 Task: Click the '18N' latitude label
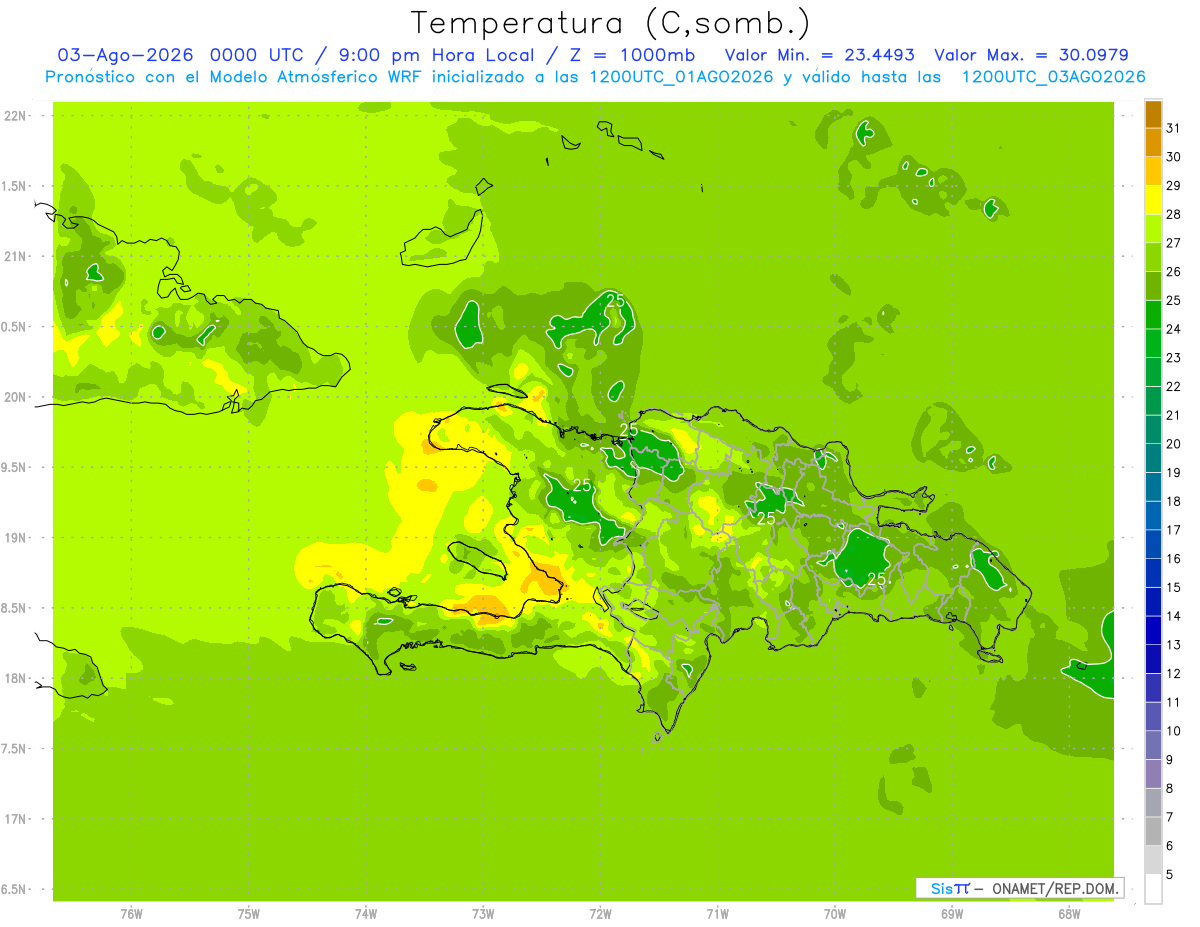click(15, 678)
